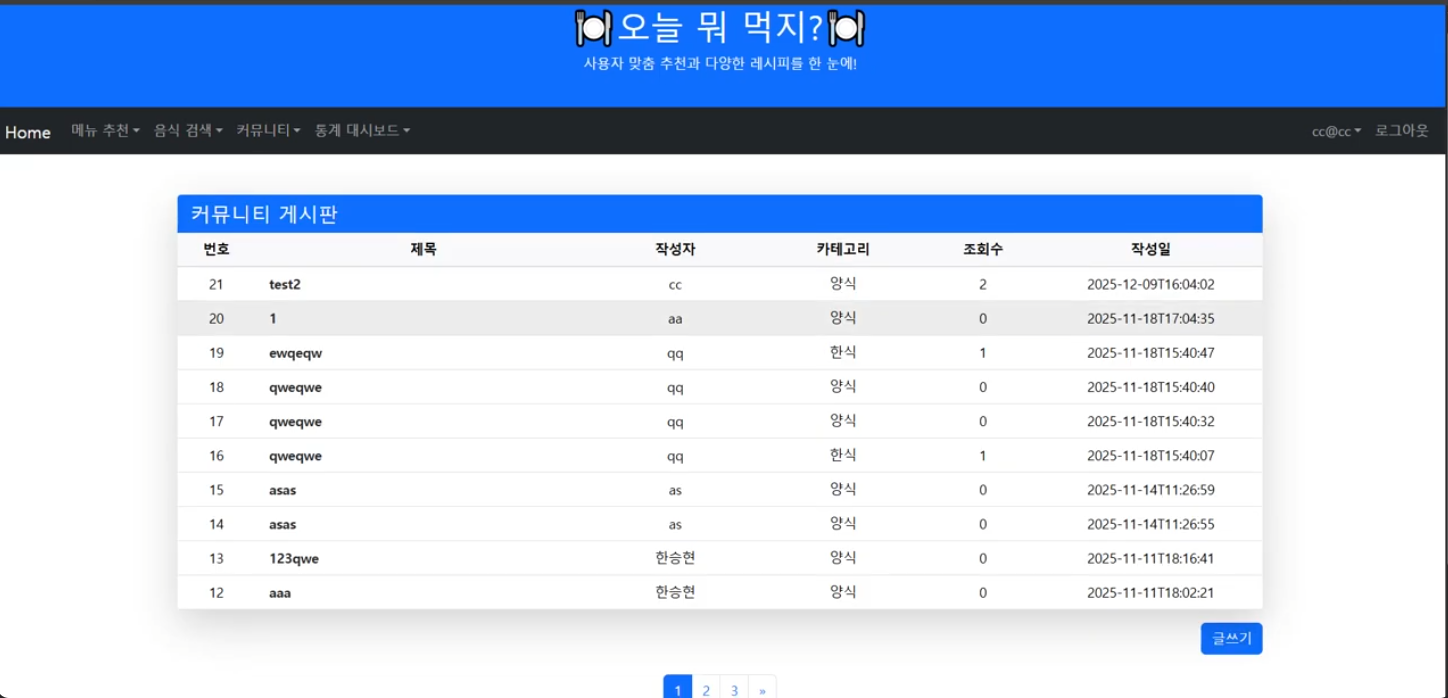Select author cc in row 21
The width and height of the screenshot is (1448, 698).
pyautogui.click(x=675, y=285)
